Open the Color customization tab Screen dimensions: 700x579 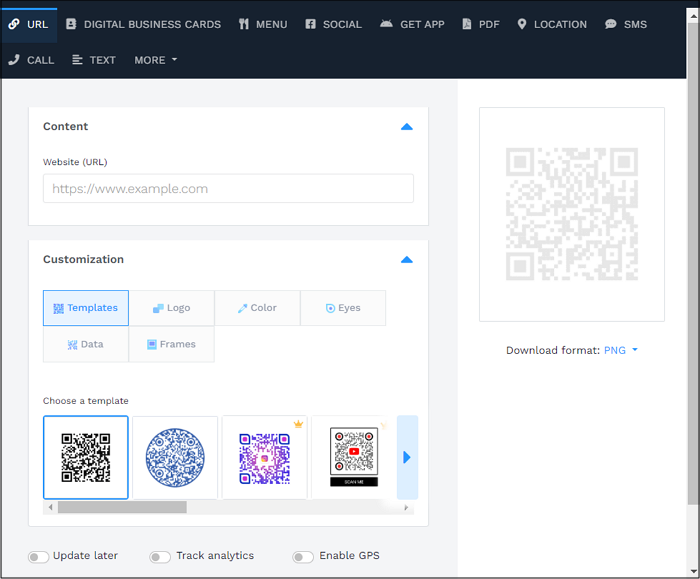tap(257, 308)
